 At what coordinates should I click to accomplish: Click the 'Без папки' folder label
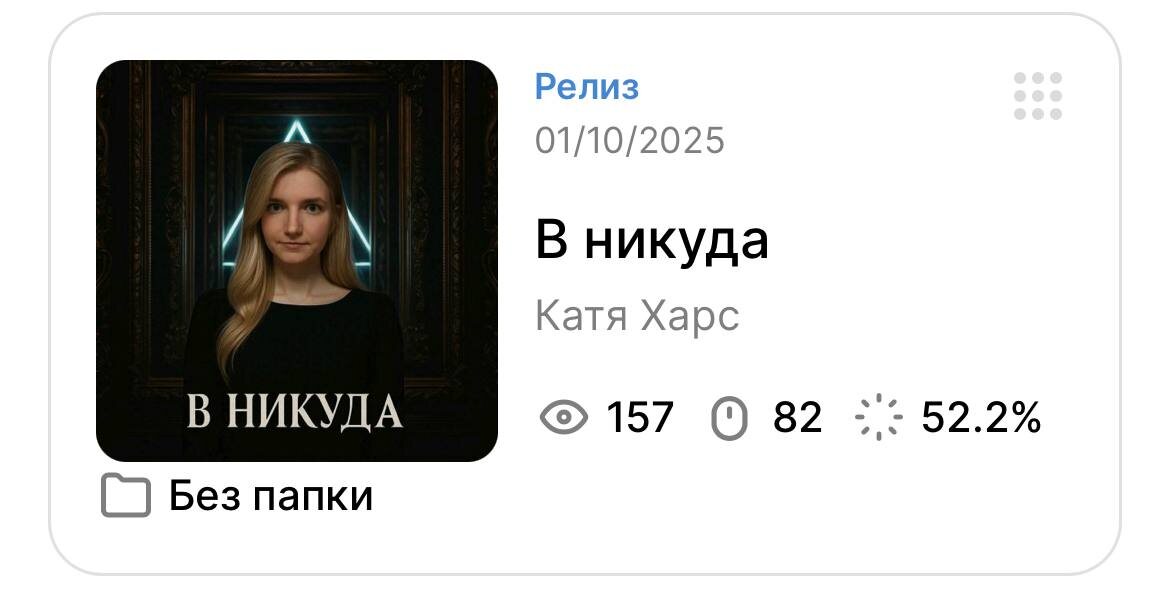pos(270,495)
